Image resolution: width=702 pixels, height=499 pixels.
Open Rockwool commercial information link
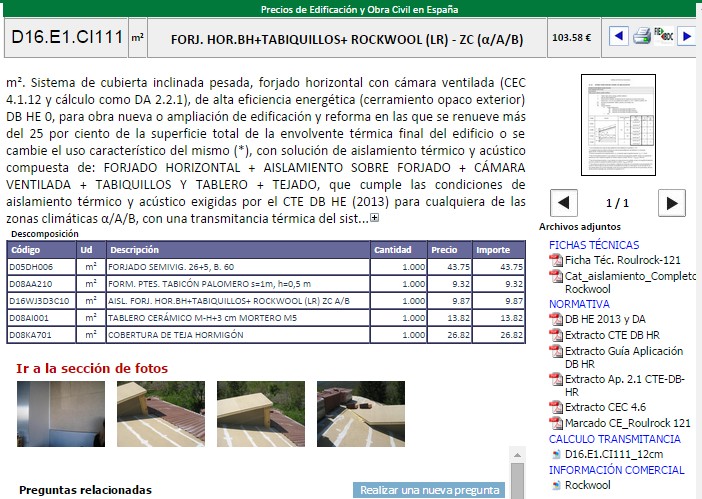(x=587, y=485)
